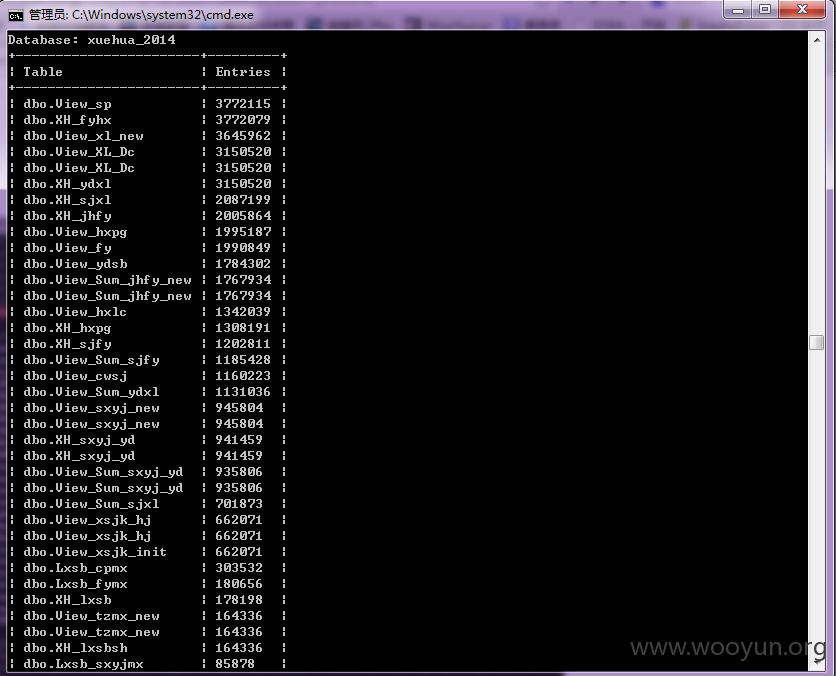Click the entries value 303532
This screenshot has width=836, height=676.
[239, 568]
